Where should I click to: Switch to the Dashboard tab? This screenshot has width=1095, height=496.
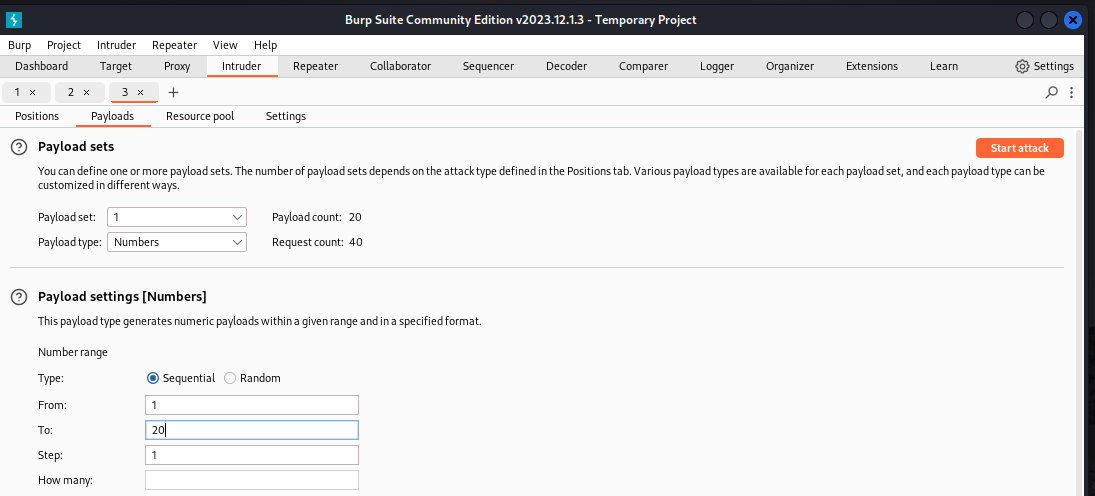(x=42, y=66)
